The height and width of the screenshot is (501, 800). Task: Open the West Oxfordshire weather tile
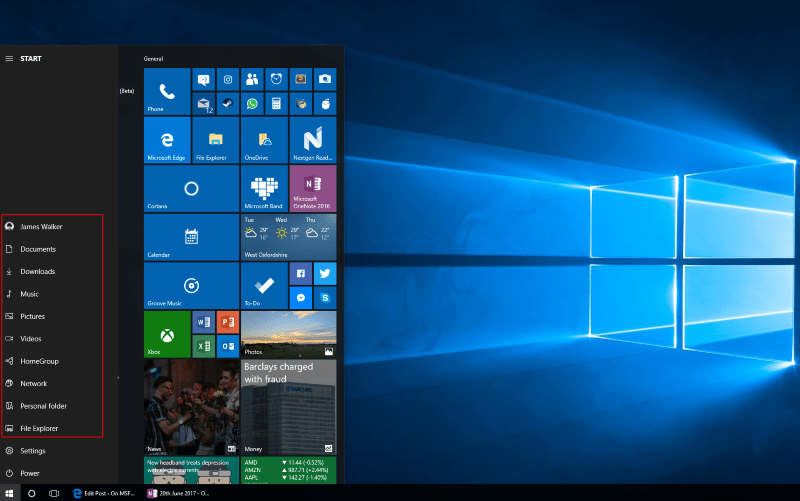[x=289, y=237]
